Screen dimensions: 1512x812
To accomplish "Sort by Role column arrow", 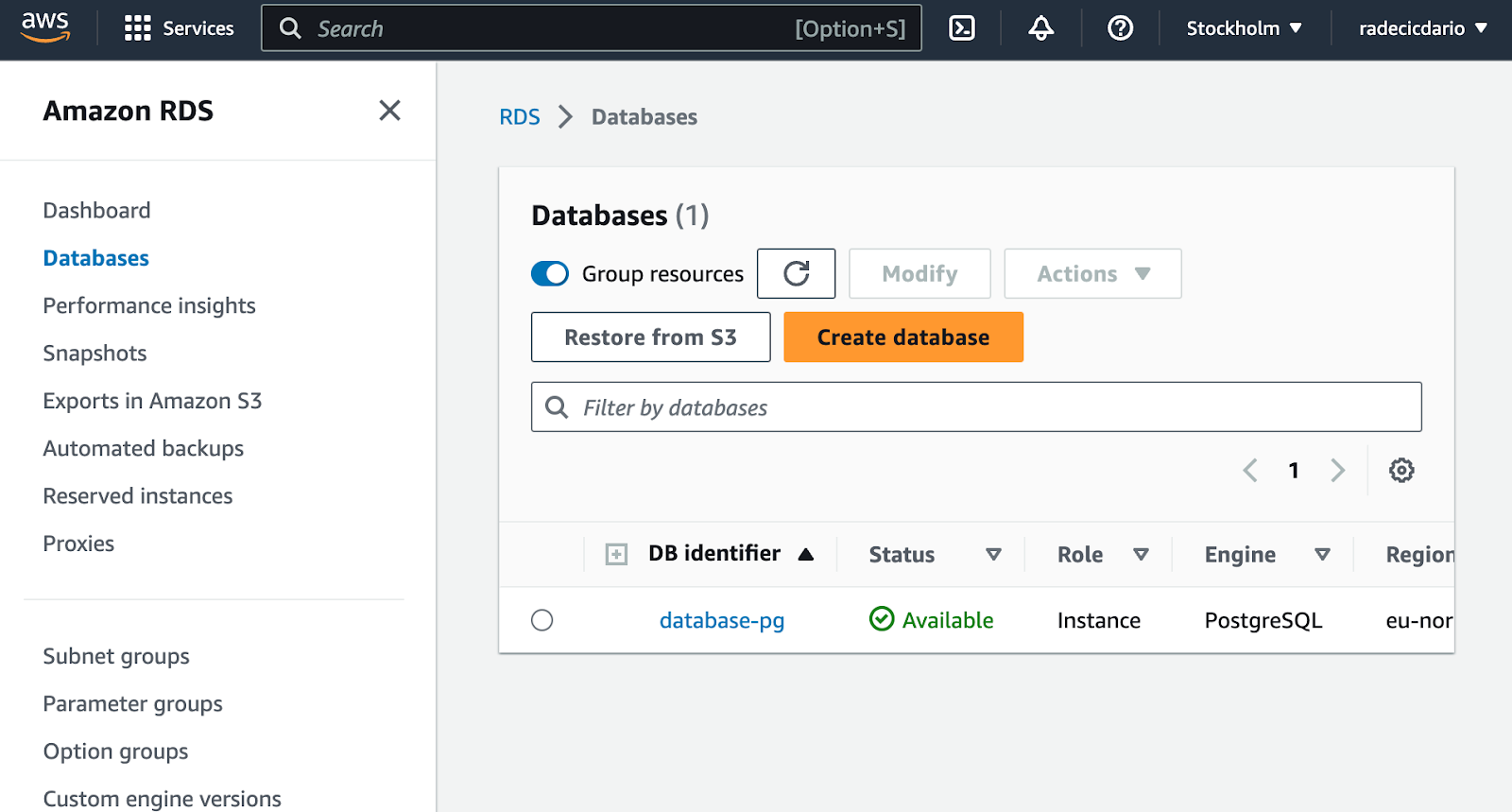I will [x=1141, y=554].
